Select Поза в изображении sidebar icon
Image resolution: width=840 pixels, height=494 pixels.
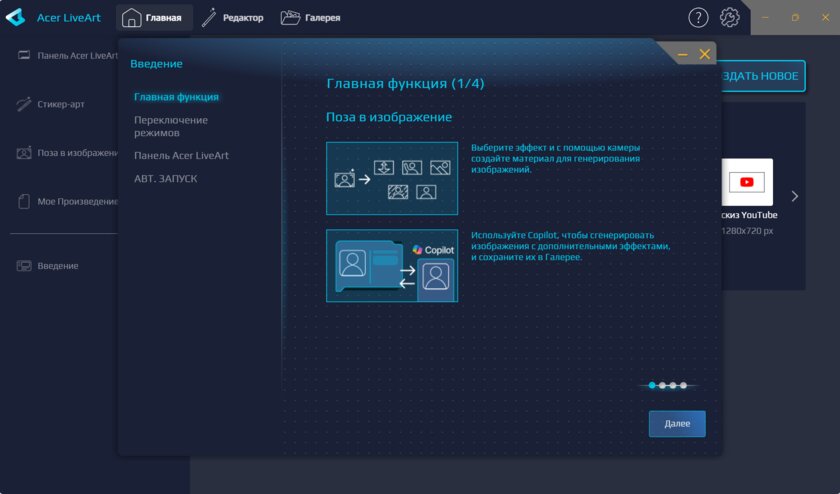tap(24, 153)
